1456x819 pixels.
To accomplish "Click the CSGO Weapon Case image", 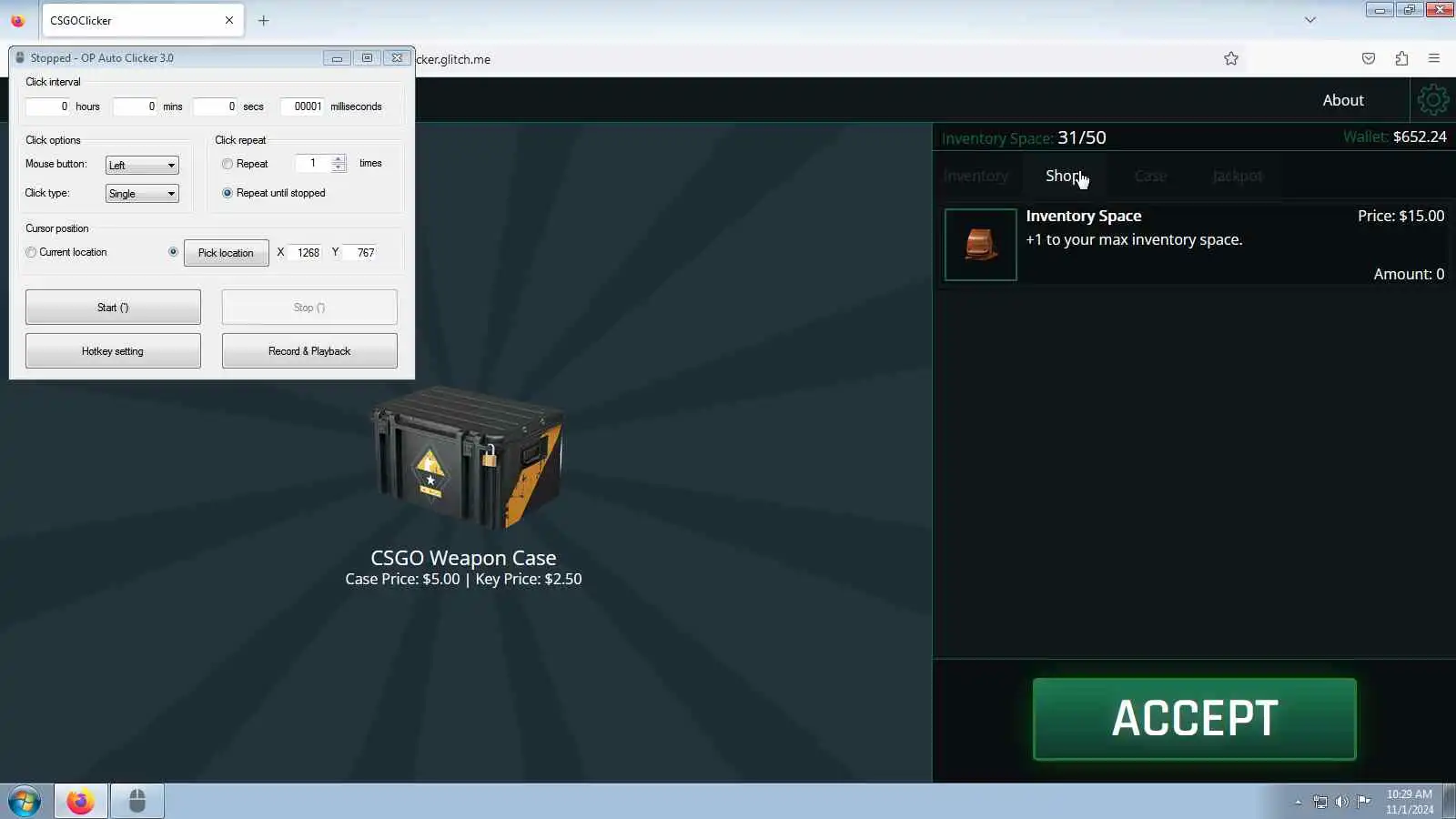I will (467, 458).
